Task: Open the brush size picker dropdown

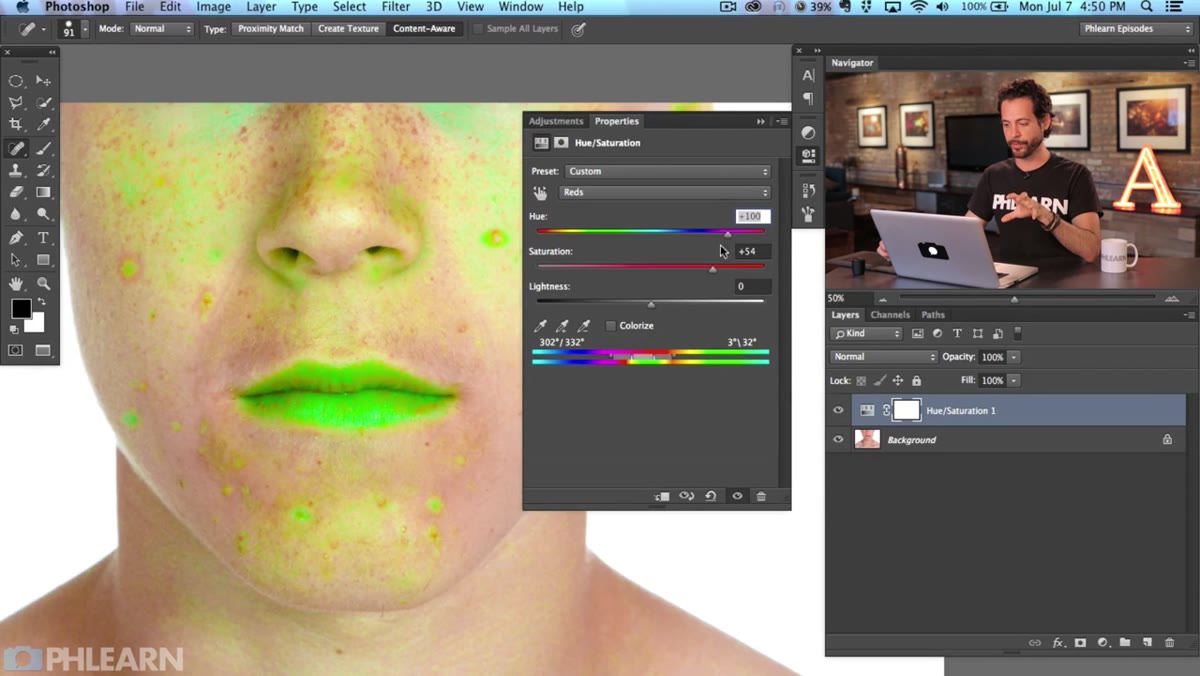Action: [85, 29]
